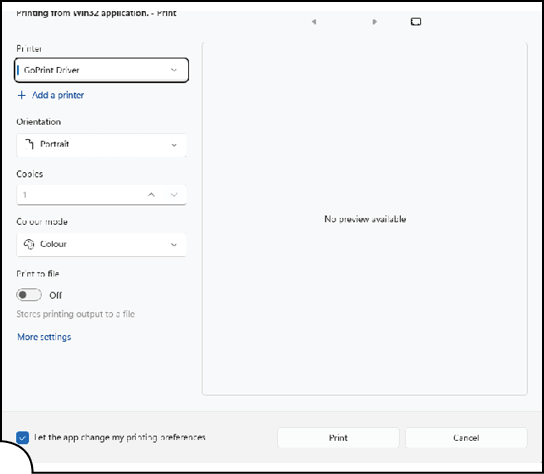Decrease copies with the down arrow
Screen dimensions: 544x474
click(174, 195)
